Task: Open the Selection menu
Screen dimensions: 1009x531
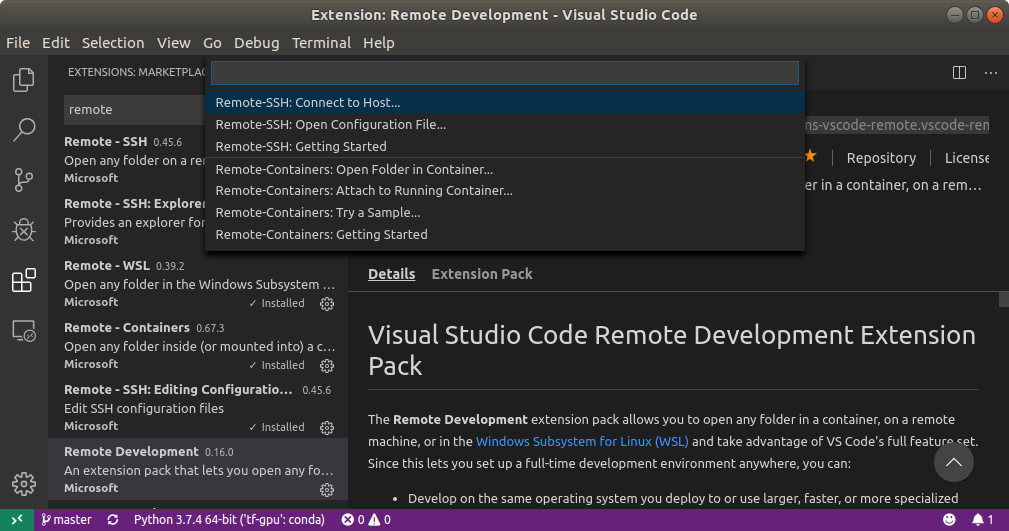Action: (113, 43)
